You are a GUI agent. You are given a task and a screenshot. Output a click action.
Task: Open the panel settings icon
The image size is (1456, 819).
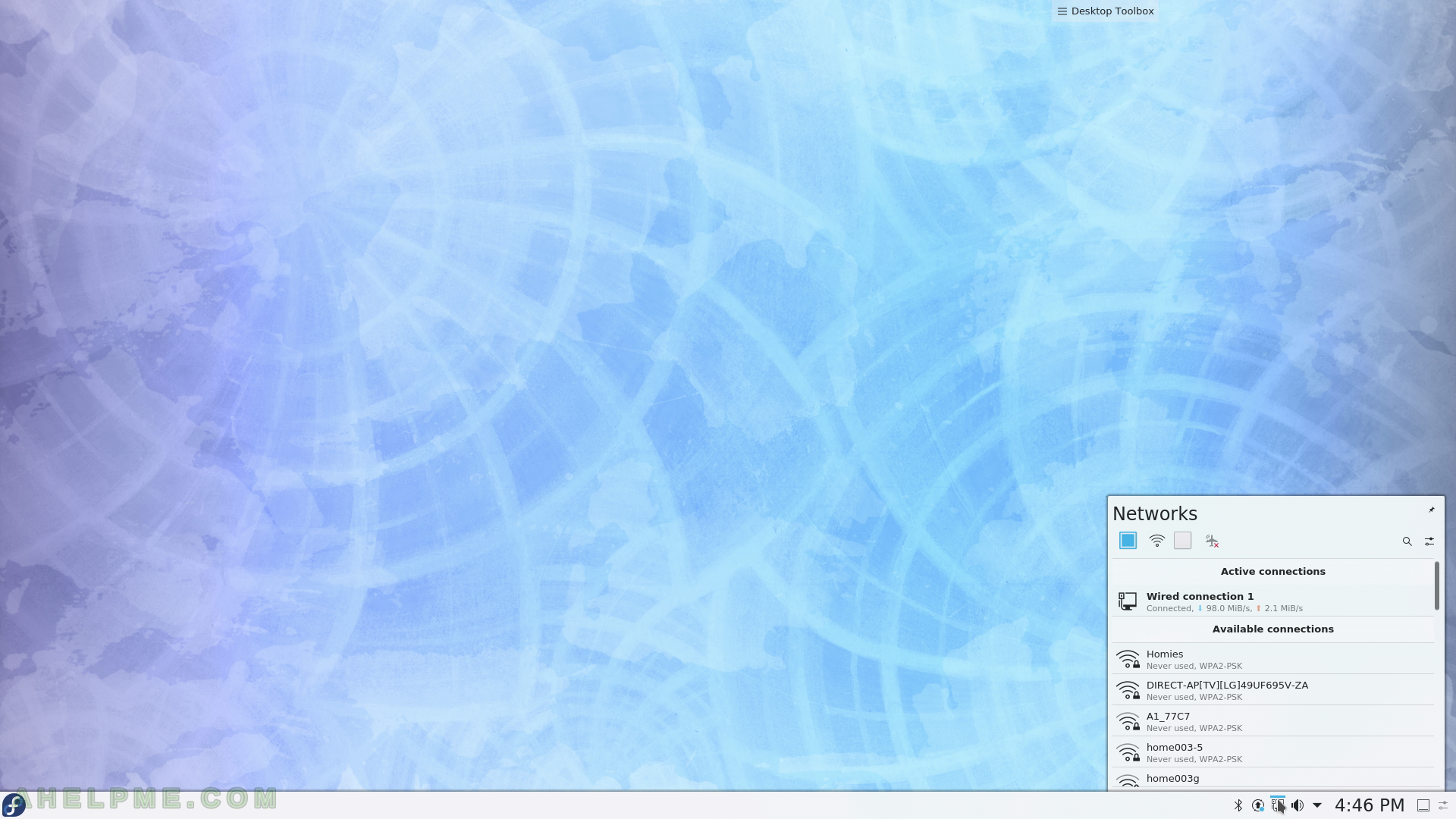(x=1444, y=805)
